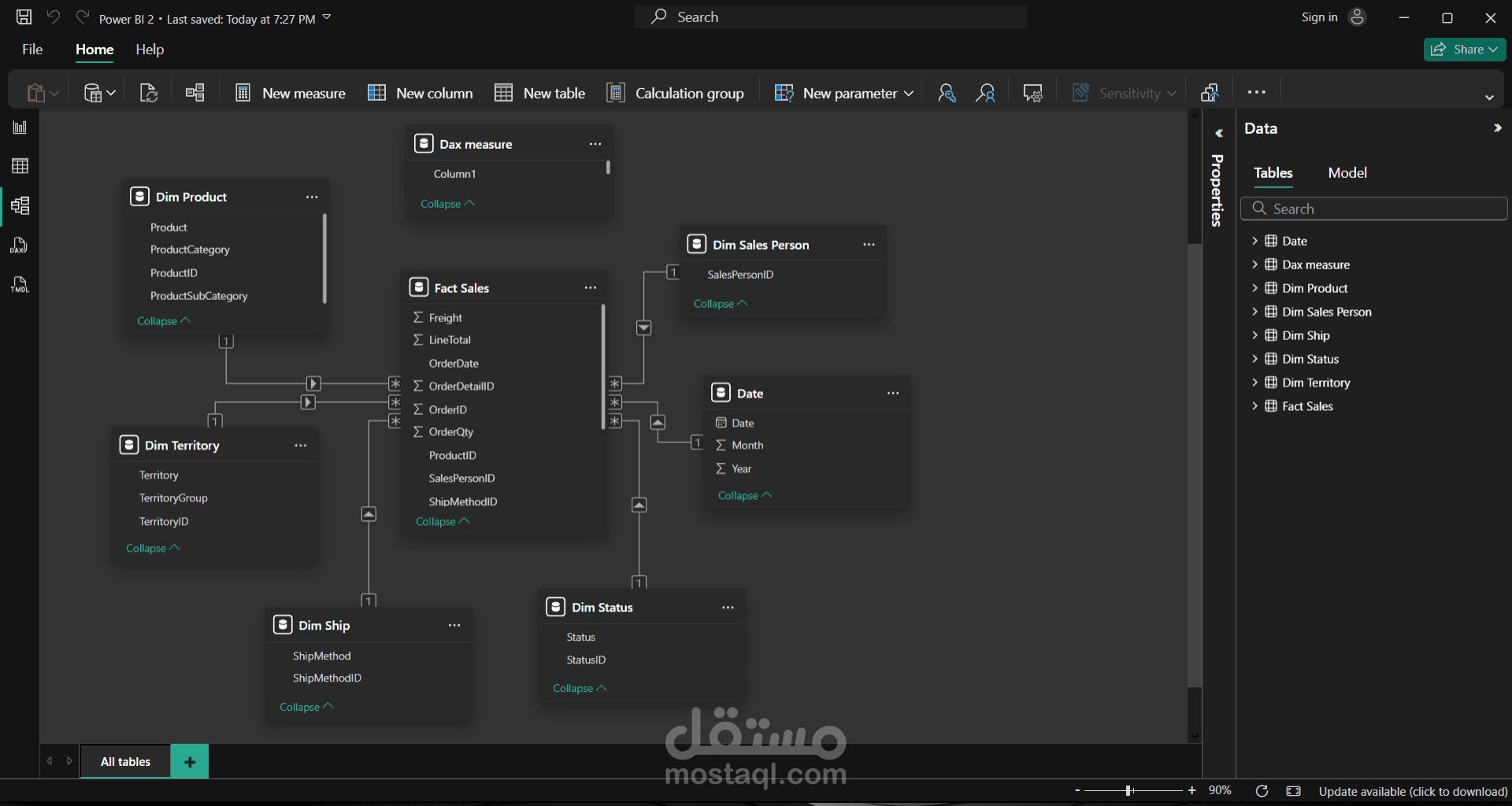Screen dimensions: 1512x806
Task: Open Fact Sales table options menu
Action: click(591, 288)
